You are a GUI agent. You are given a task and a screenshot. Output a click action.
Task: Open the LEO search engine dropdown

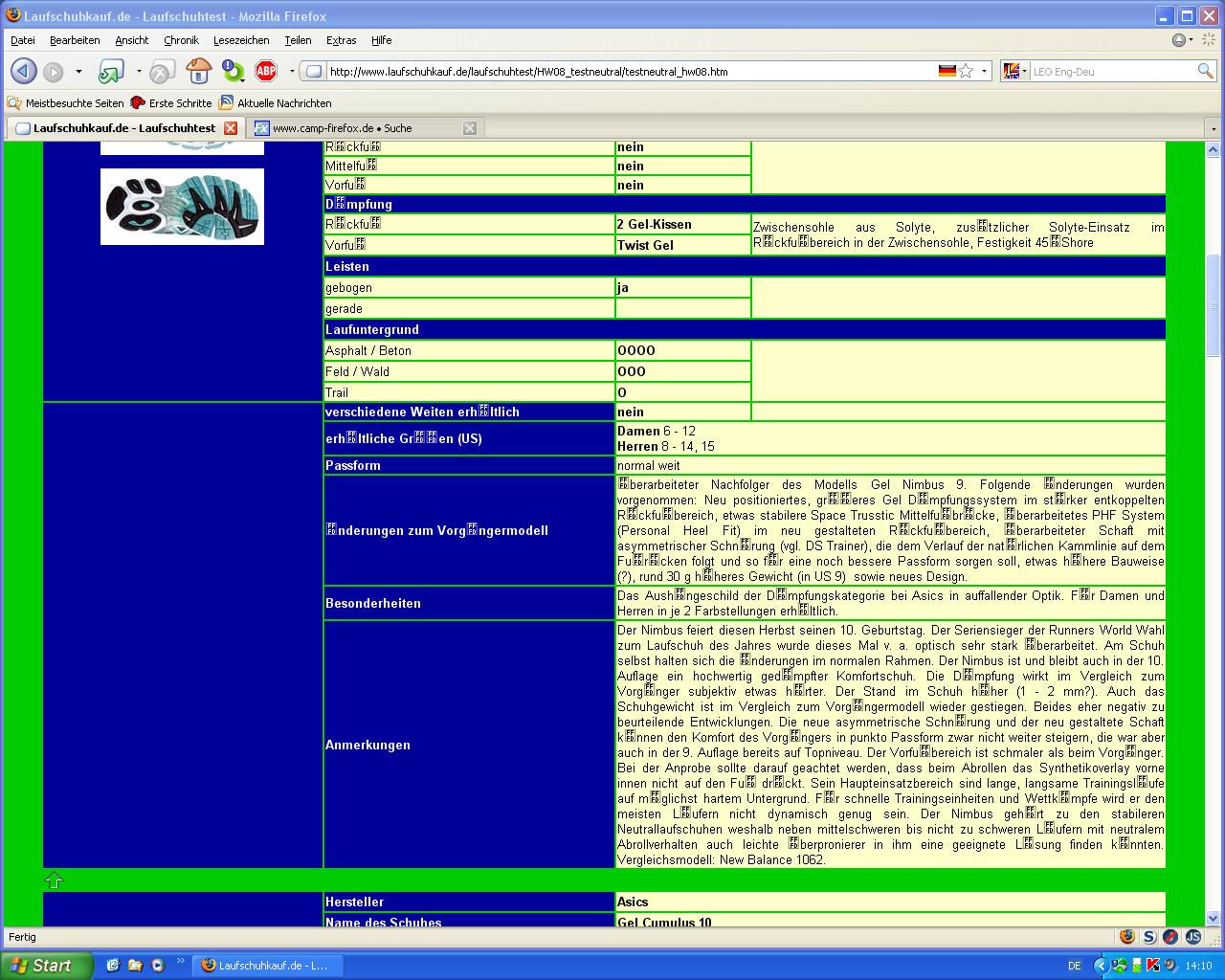pyautogui.click(x=1013, y=72)
